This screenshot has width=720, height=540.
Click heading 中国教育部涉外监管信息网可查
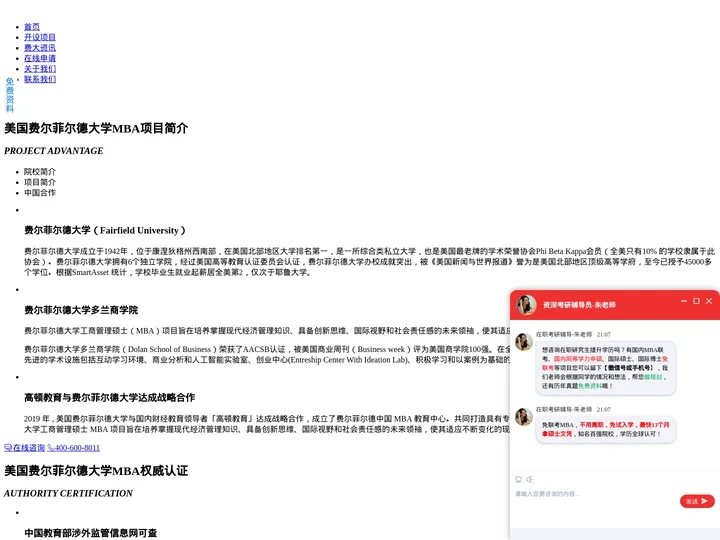[90, 533]
